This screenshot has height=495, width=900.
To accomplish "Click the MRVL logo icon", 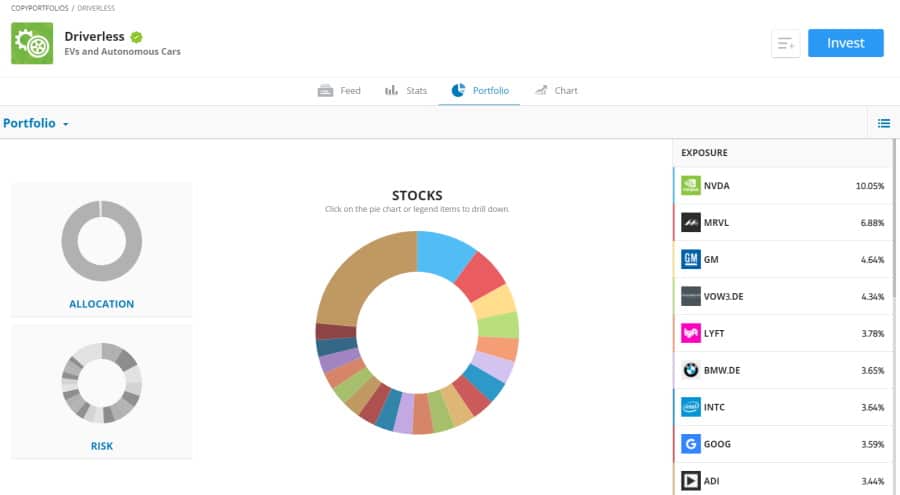I will [x=690, y=222].
